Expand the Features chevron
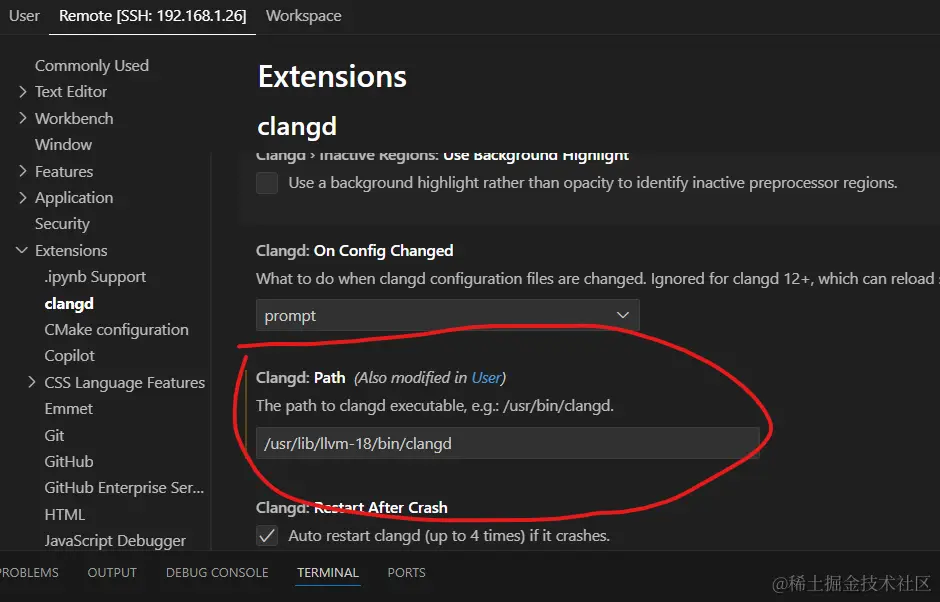This screenshot has height=602, width=940. 23,171
